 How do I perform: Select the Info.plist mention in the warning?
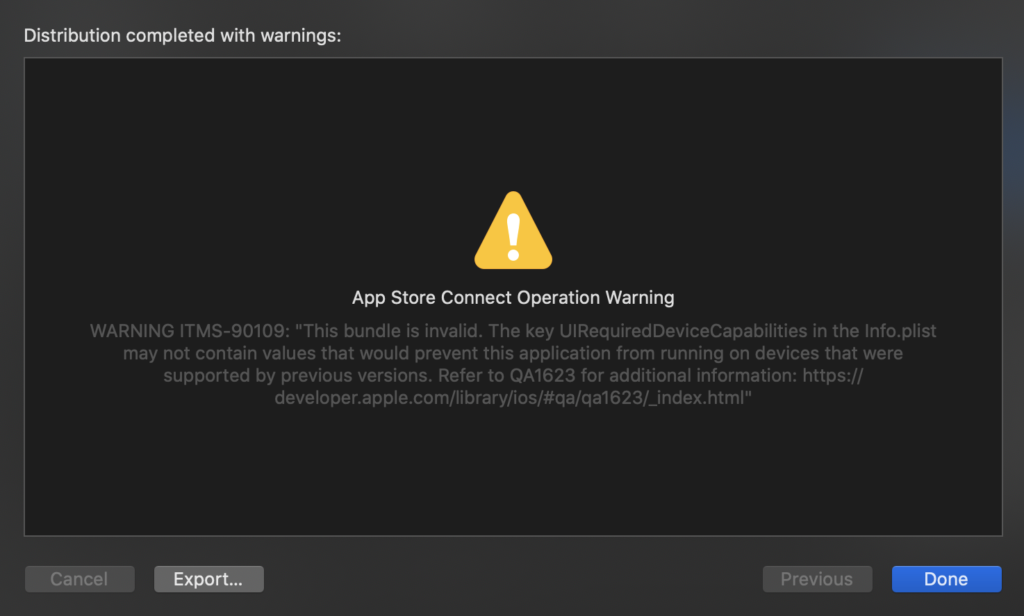(x=900, y=330)
